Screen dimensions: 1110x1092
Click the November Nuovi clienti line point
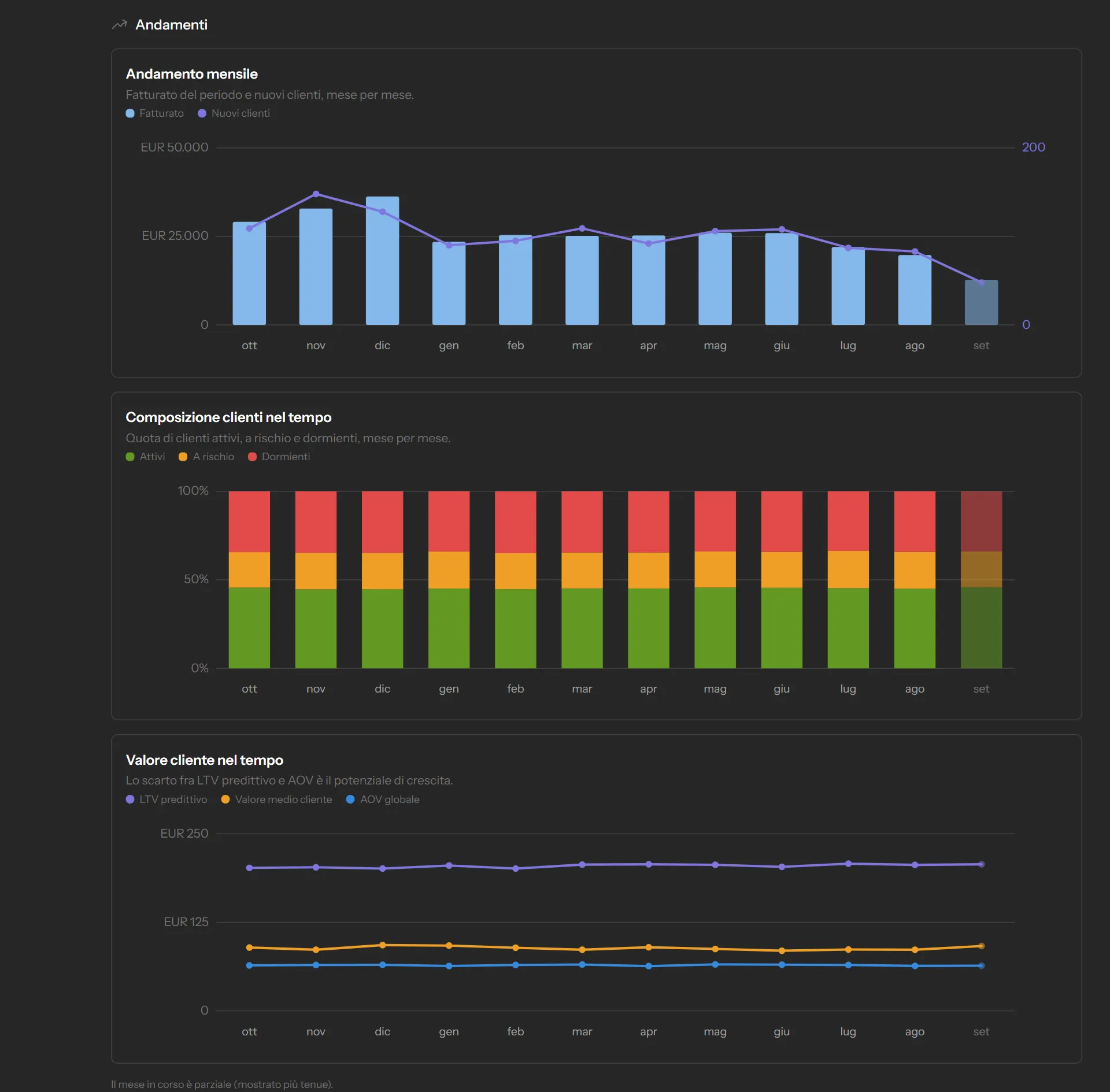point(316,194)
